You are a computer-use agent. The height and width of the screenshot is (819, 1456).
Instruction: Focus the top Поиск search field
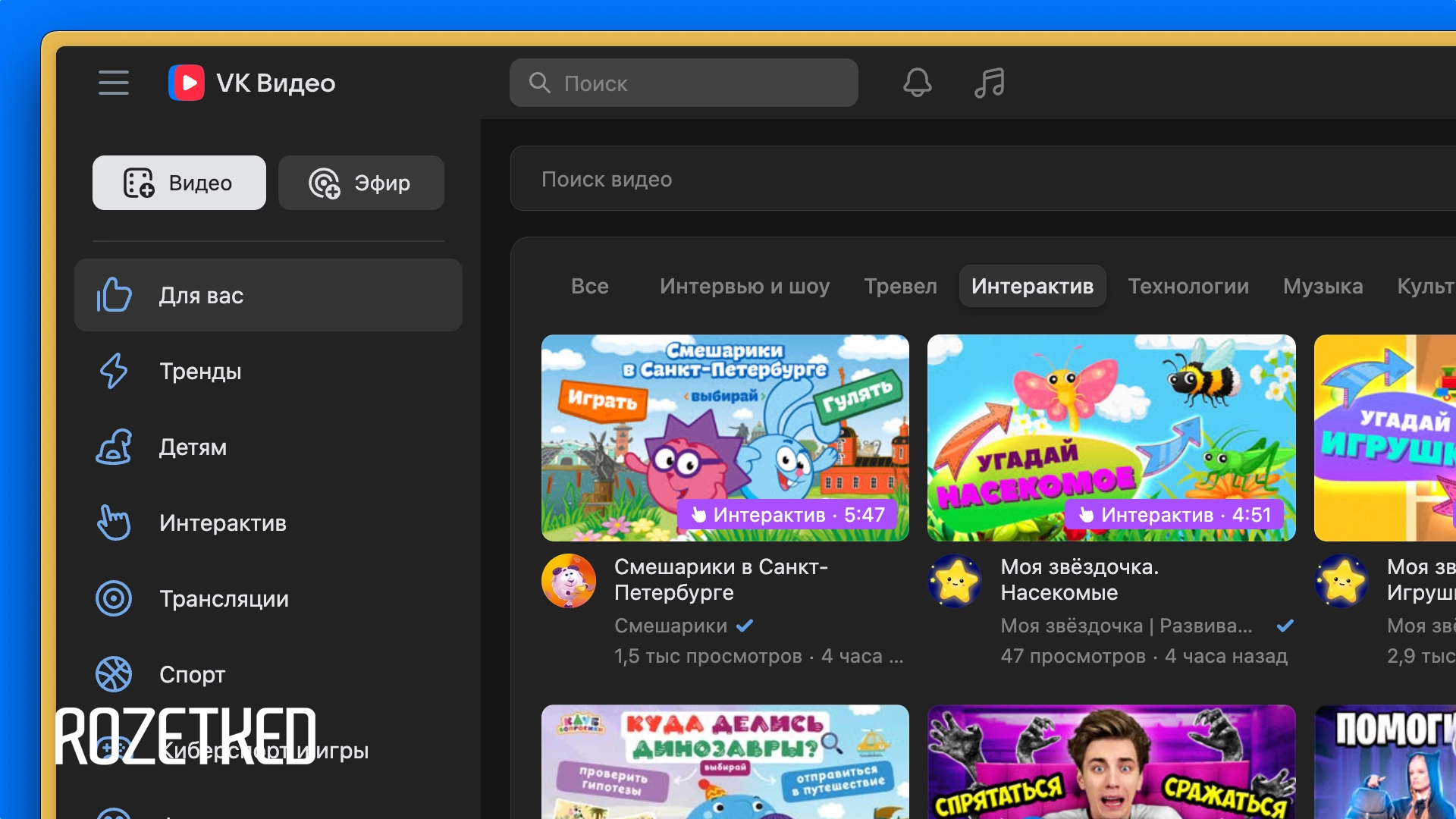click(684, 83)
